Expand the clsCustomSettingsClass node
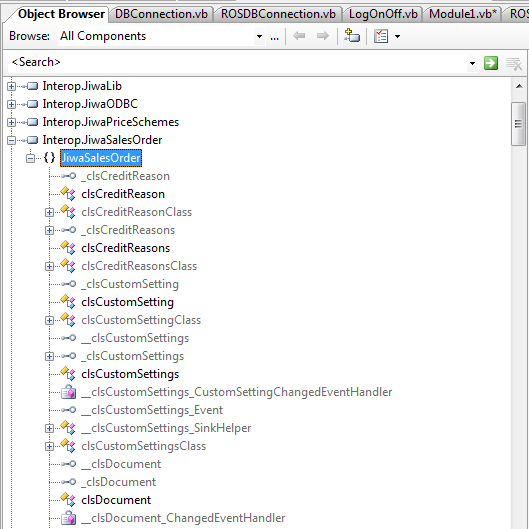529x529 pixels. point(49,446)
